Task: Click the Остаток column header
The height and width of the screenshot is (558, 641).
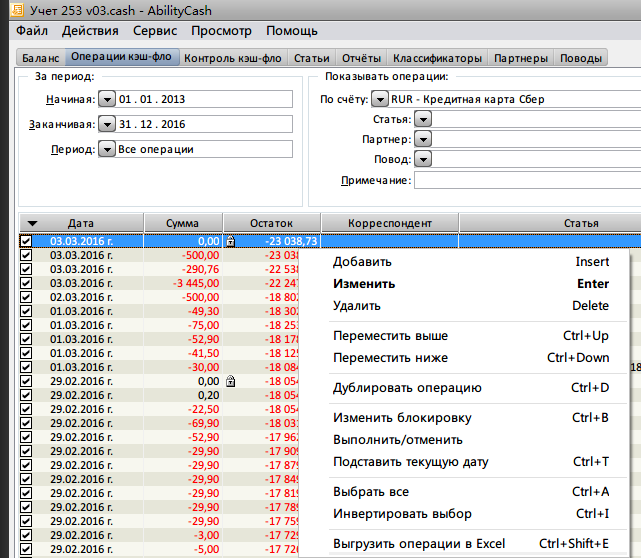Action: (271, 223)
